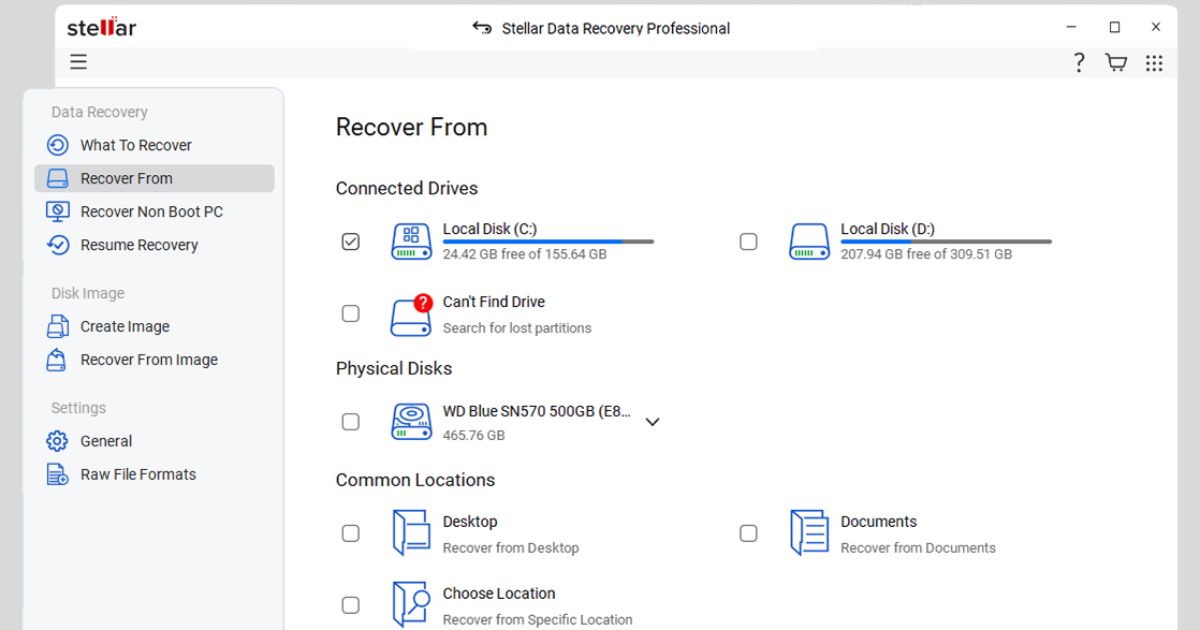This screenshot has height=630, width=1200.
Task: Click the Desktop label
Action: point(470,522)
